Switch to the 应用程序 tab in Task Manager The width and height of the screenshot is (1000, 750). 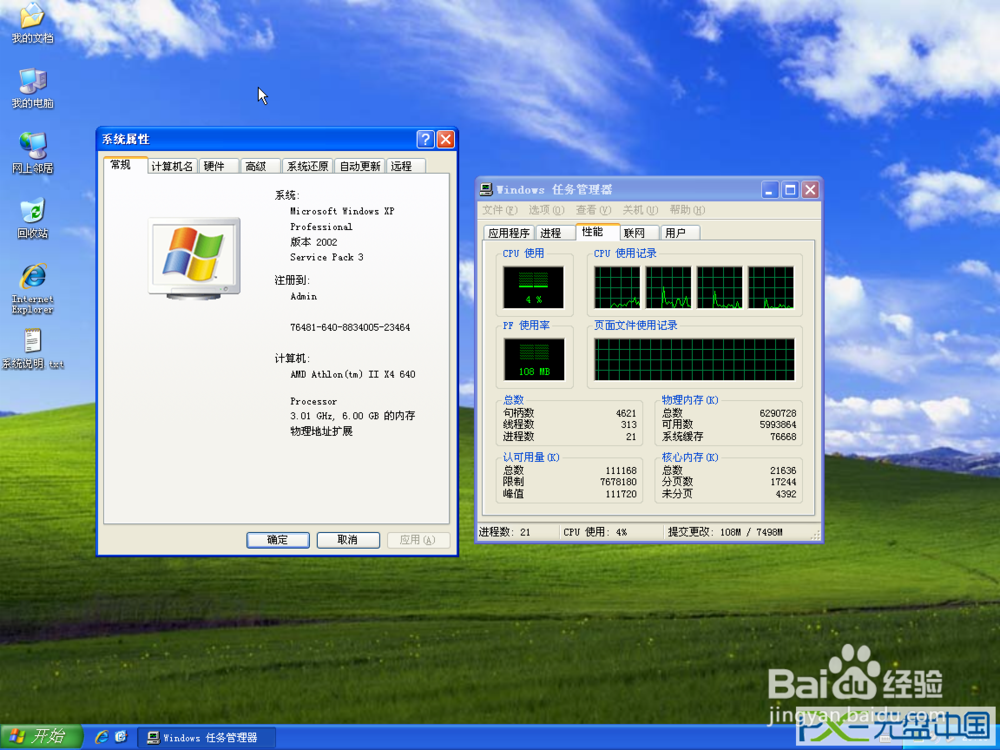tap(509, 233)
